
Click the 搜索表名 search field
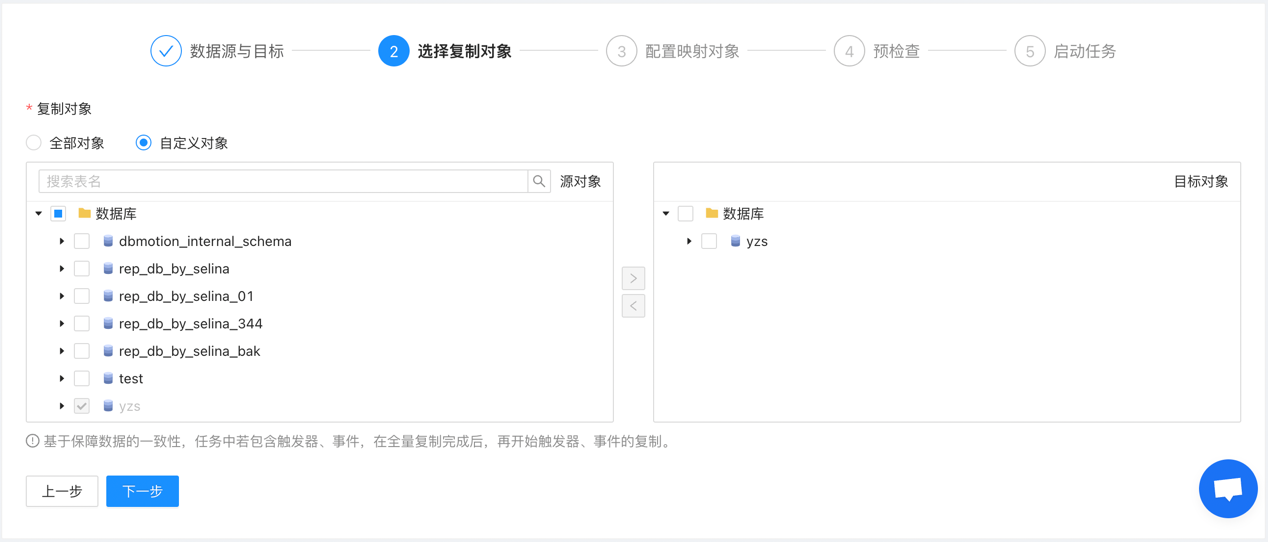pos(283,181)
